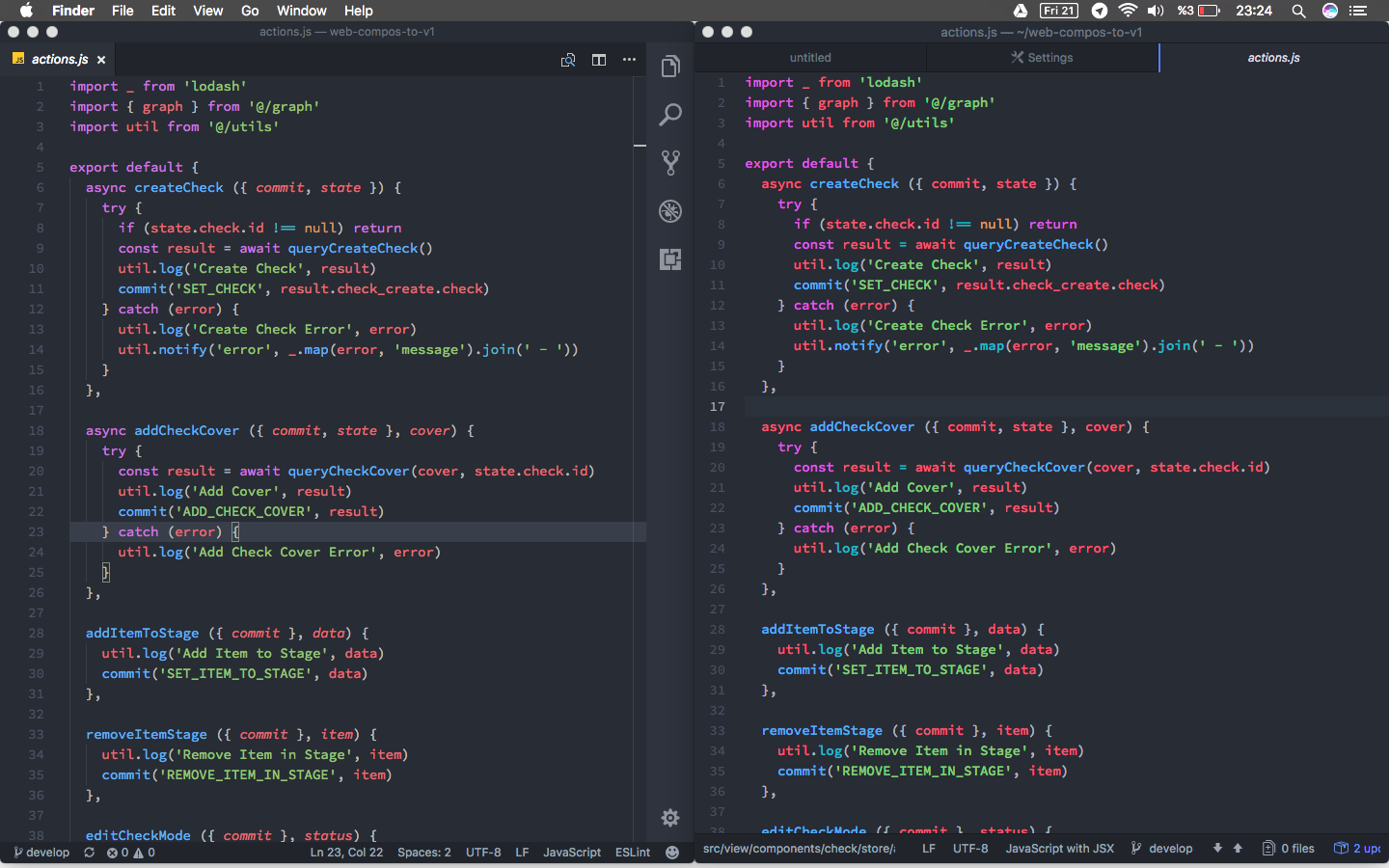Viewport: 1389px width, 868px height.
Task: Click the smiley feedback icon in status bar
Action: (x=671, y=853)
